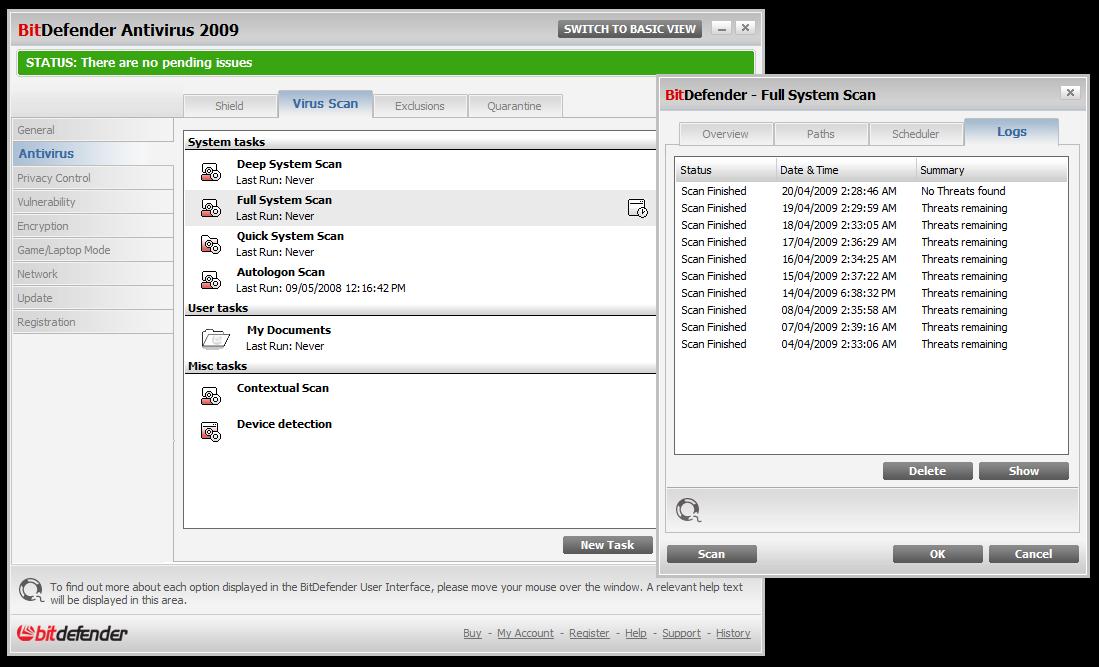Screen dimensions: 1099x667
Task: Click the Quick System Scan task icon
Action: (x=211, y=244)
